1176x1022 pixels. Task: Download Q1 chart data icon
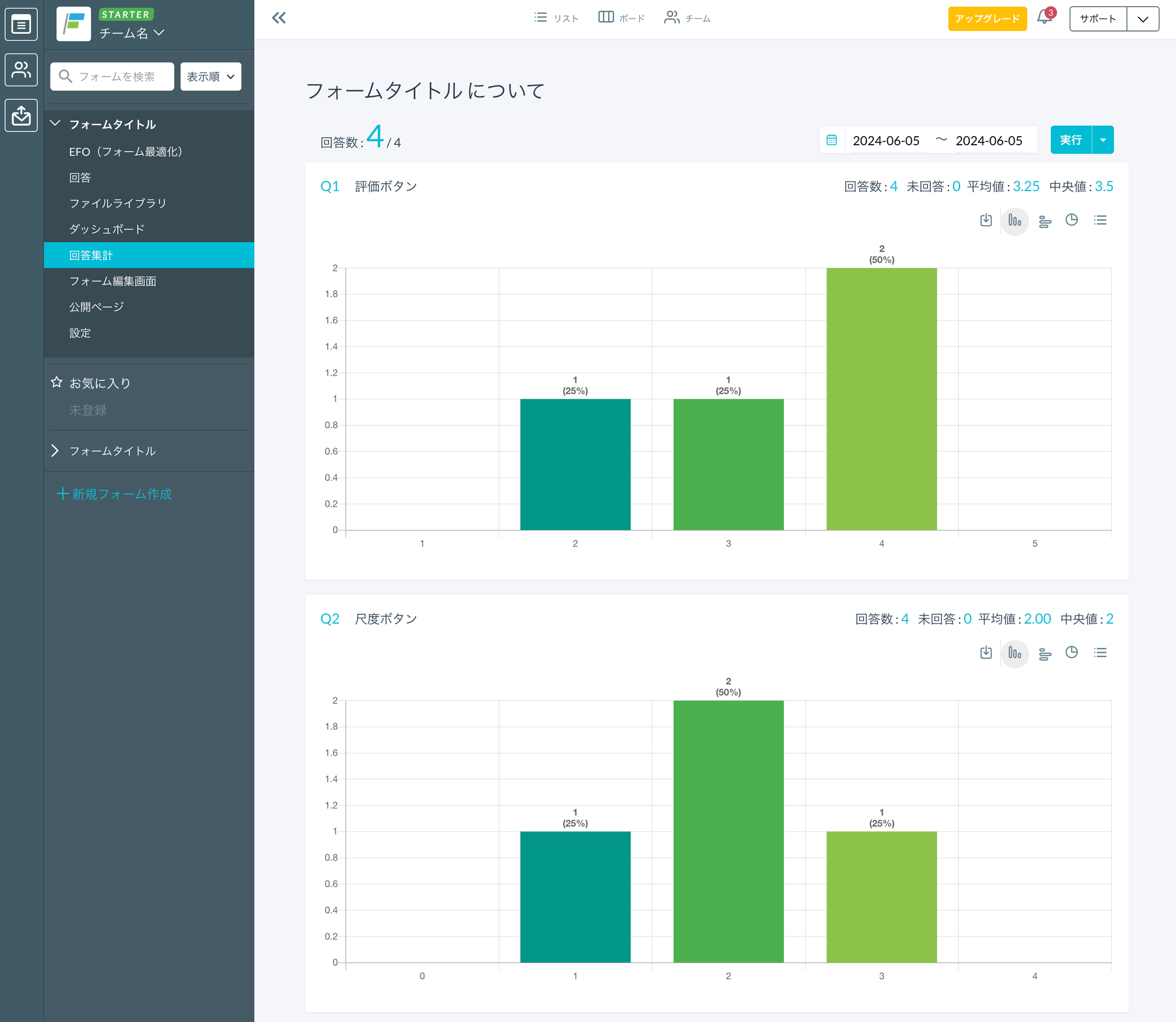coord(985,220)
